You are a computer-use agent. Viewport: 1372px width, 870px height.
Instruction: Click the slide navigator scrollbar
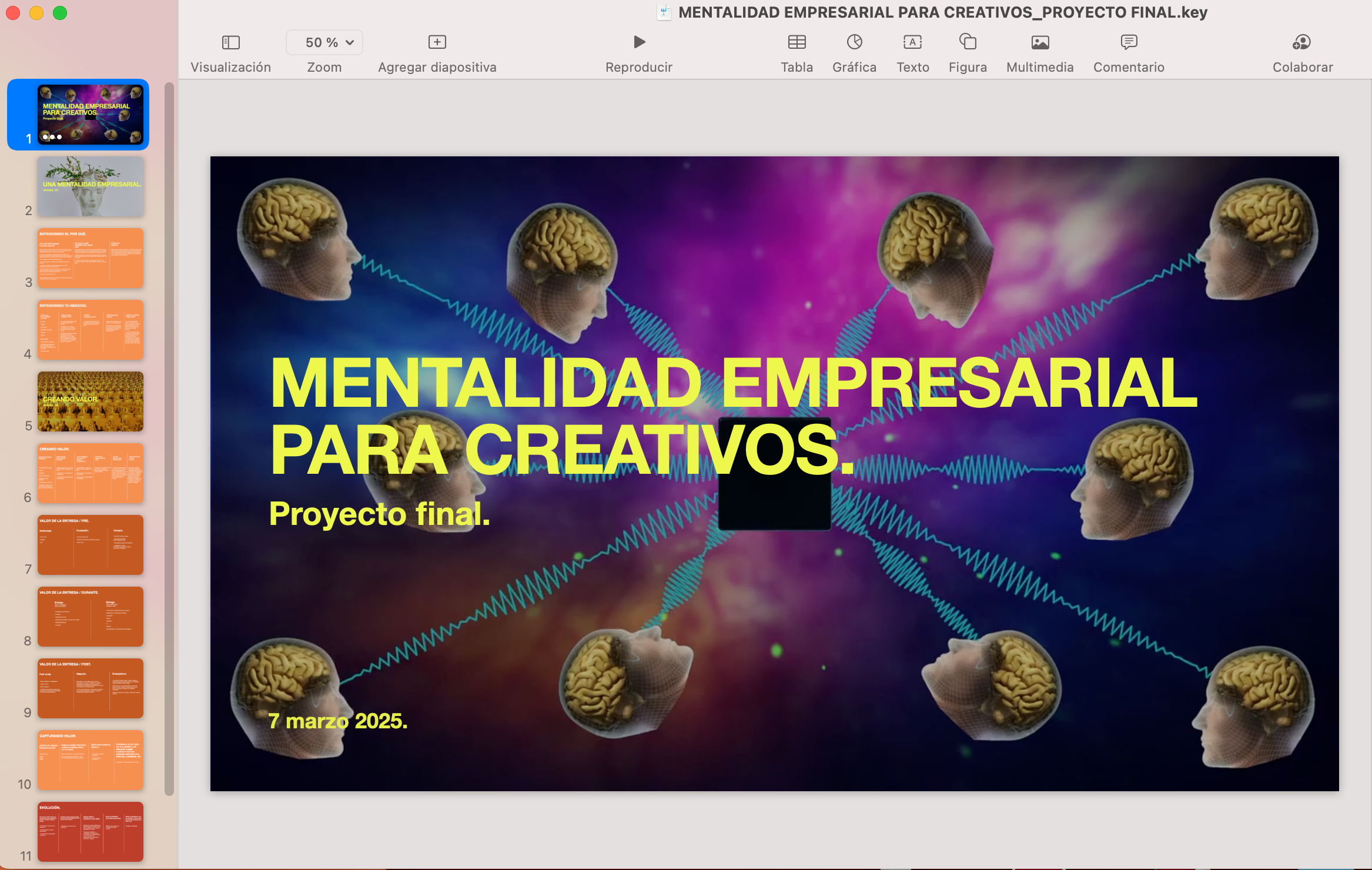point(169,438)
